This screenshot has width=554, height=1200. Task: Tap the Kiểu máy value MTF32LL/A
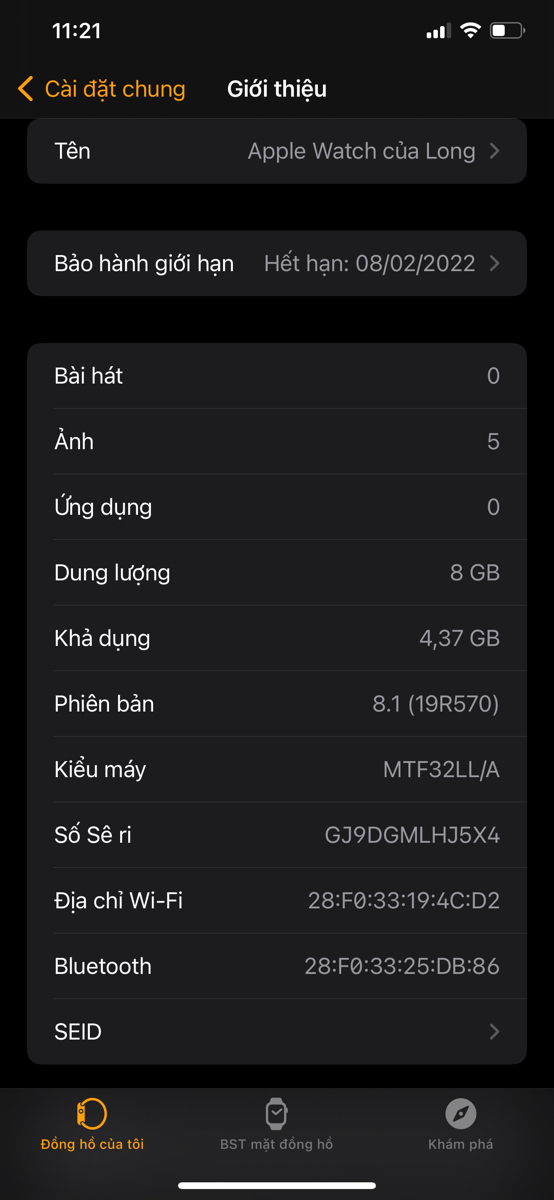[441, 770]
